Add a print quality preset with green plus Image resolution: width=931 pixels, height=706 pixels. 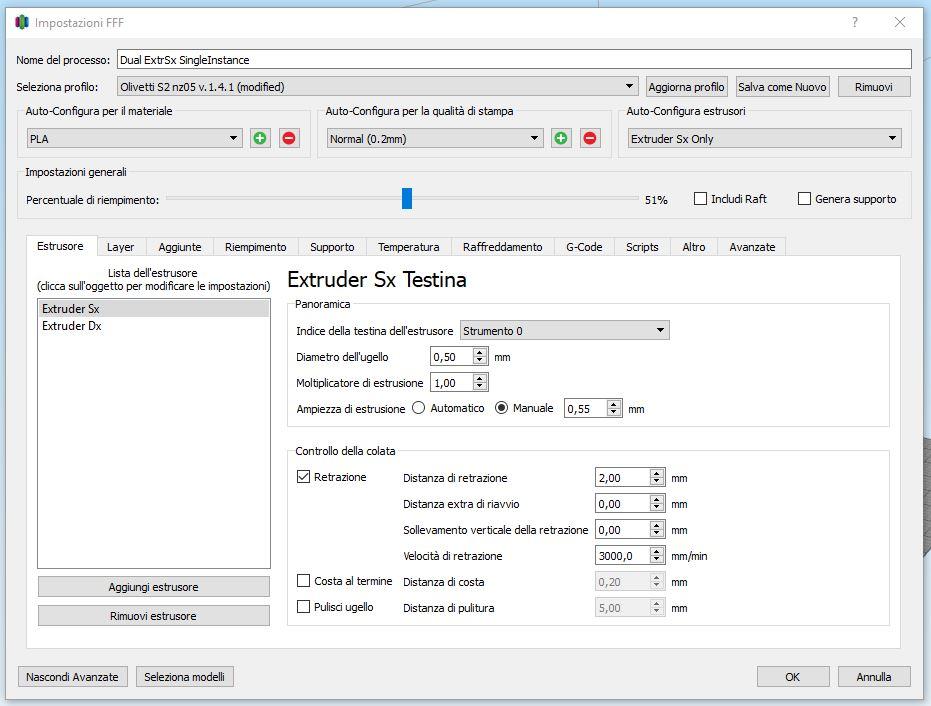point(561,138)
